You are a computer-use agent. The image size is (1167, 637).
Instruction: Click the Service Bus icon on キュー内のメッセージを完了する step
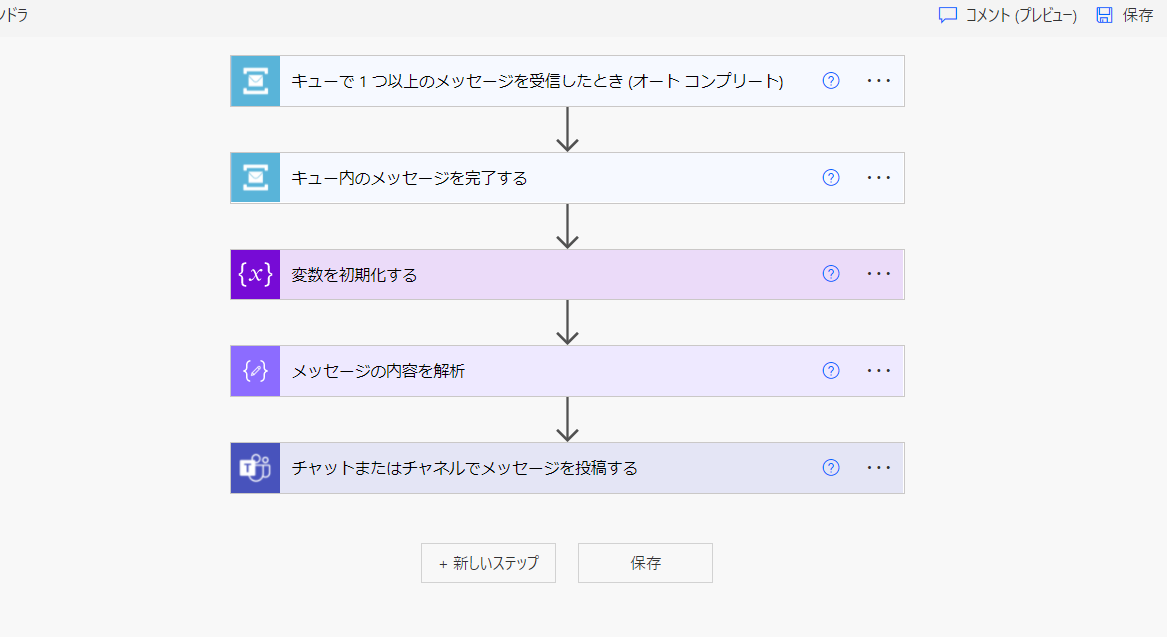255,177
